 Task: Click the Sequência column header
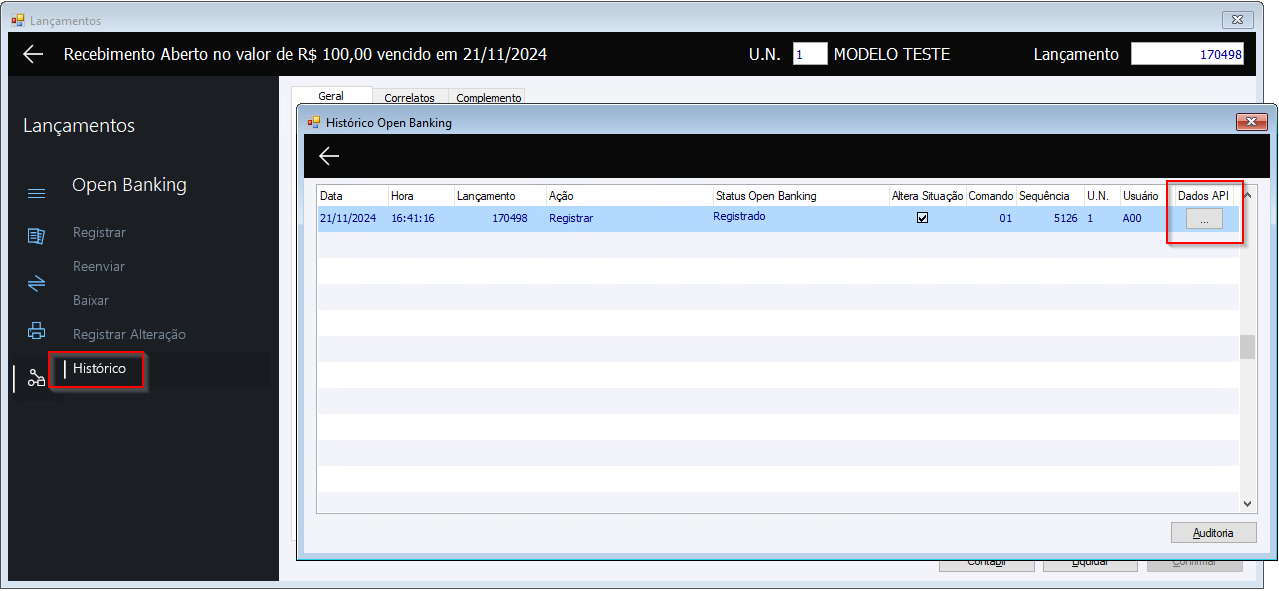click(x=1050, y=196)
